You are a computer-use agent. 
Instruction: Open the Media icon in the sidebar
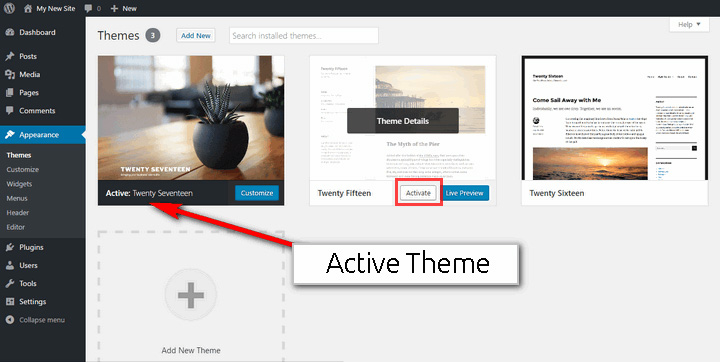point(10,74)
